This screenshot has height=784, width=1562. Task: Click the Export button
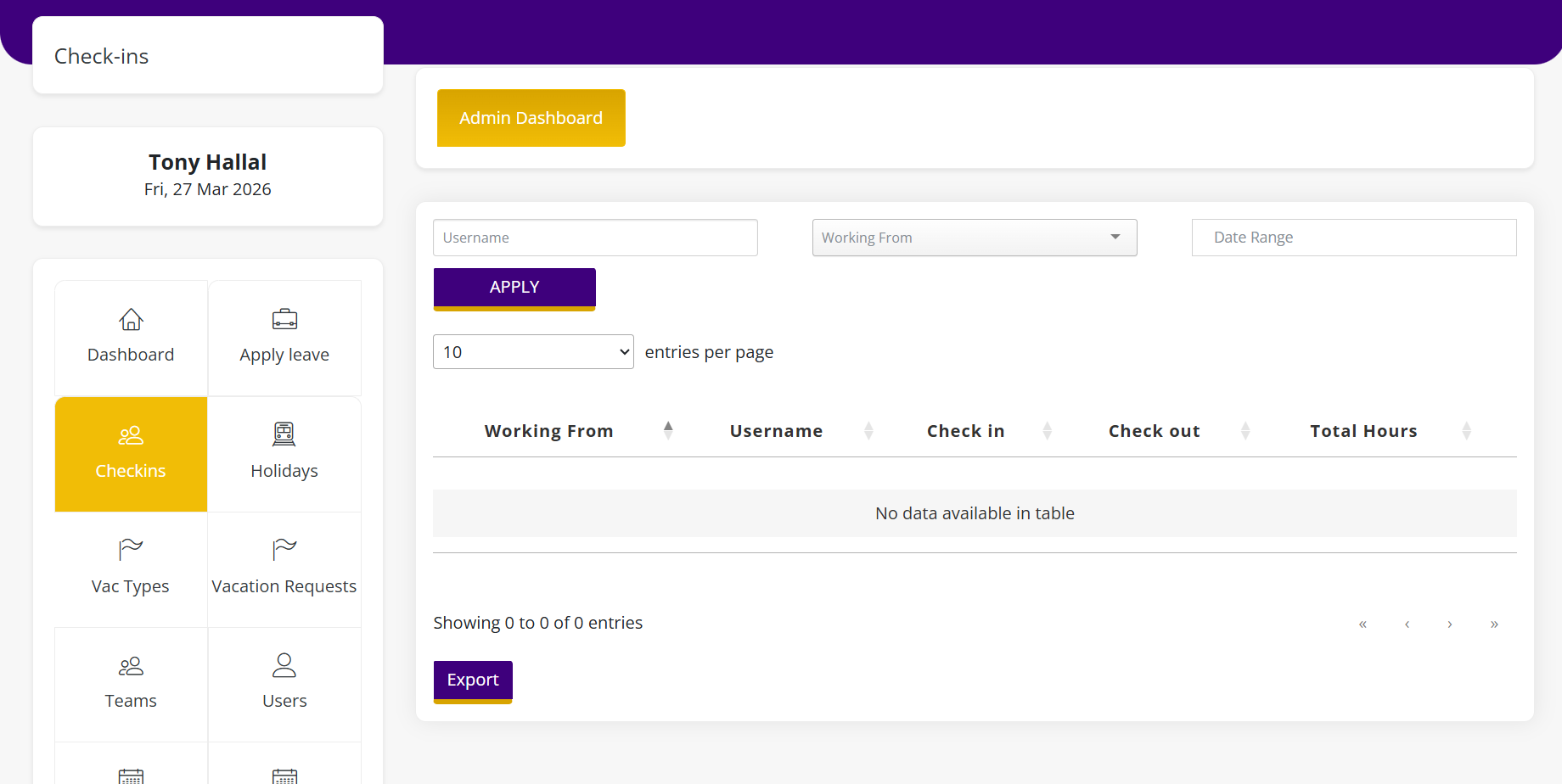click(x=472, y=679)
